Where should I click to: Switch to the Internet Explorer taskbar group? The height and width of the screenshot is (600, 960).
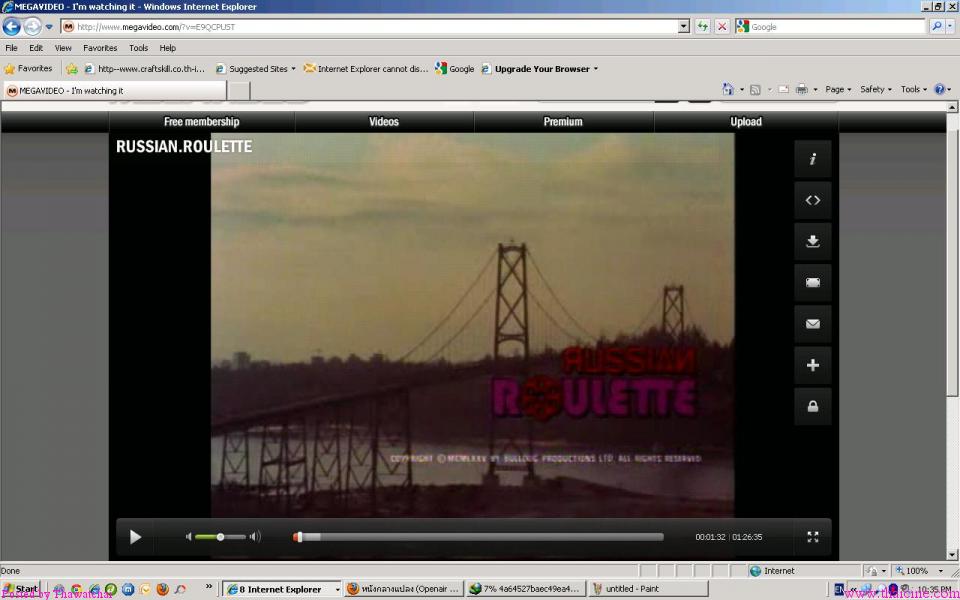(x=282, y=589)
